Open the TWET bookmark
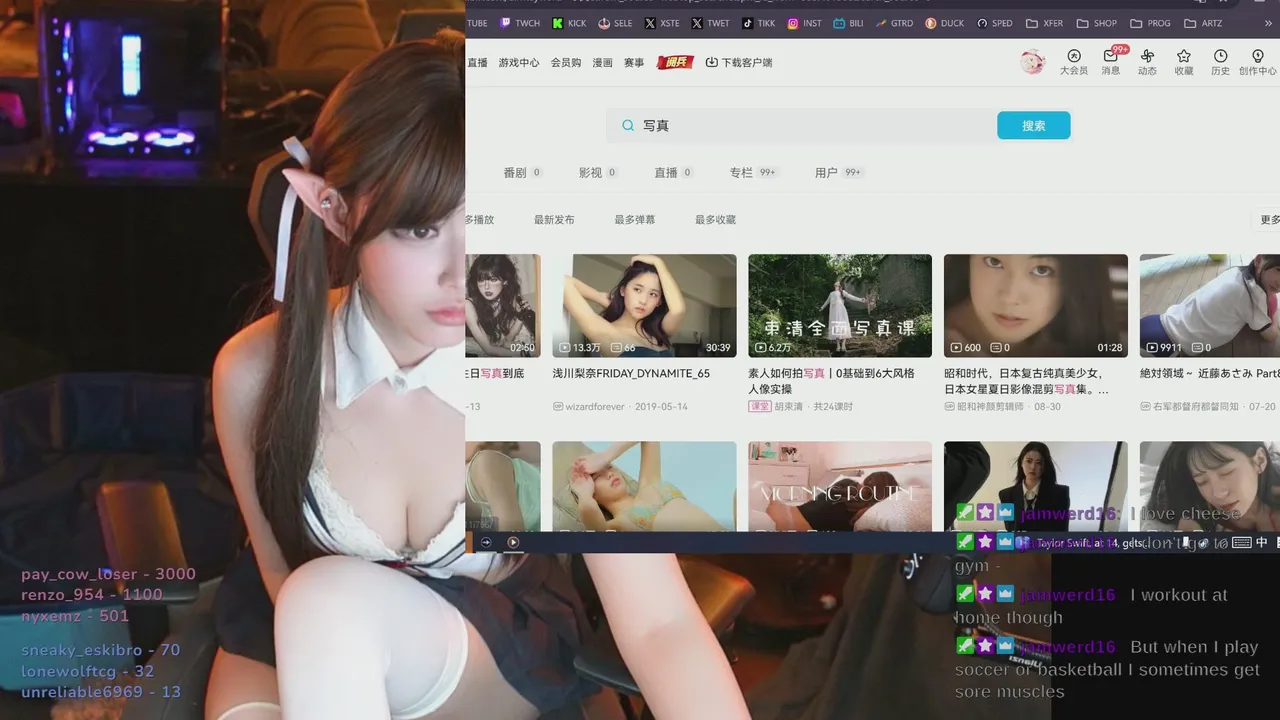 coord(711,23)
